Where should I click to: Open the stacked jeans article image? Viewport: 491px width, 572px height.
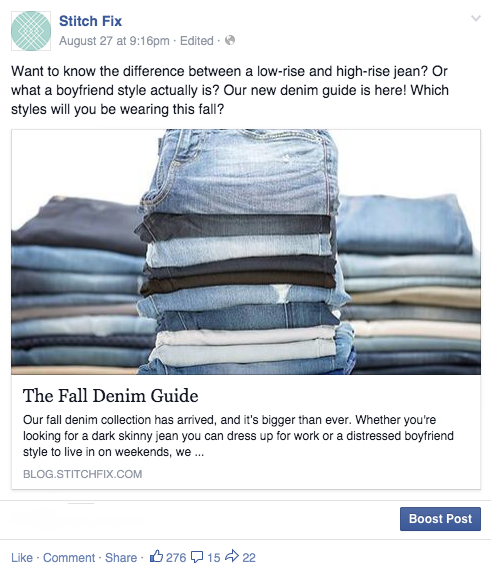[246, 252]
